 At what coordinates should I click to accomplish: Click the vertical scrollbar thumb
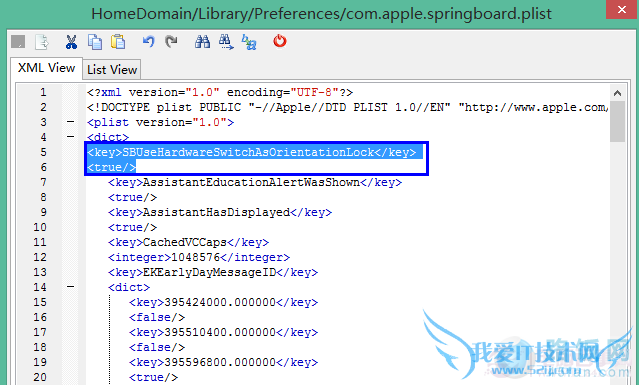pyautogui.click(x=617, y=121)
